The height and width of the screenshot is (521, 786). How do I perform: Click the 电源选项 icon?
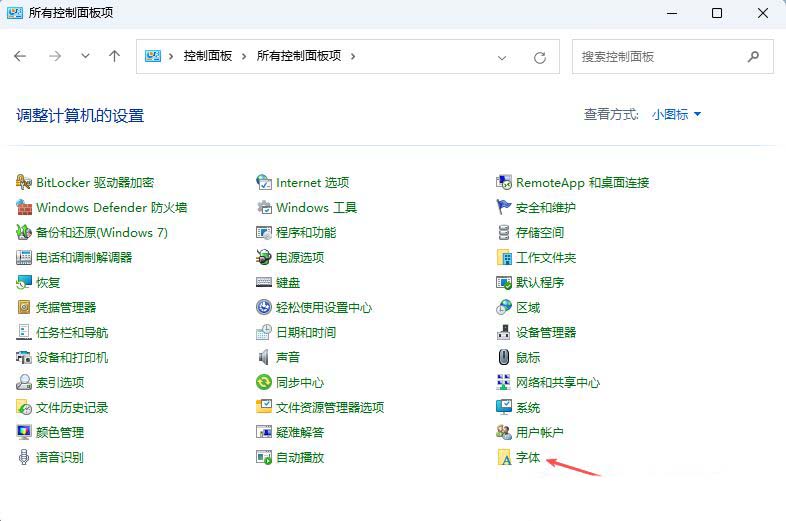(x=264, y=258)
